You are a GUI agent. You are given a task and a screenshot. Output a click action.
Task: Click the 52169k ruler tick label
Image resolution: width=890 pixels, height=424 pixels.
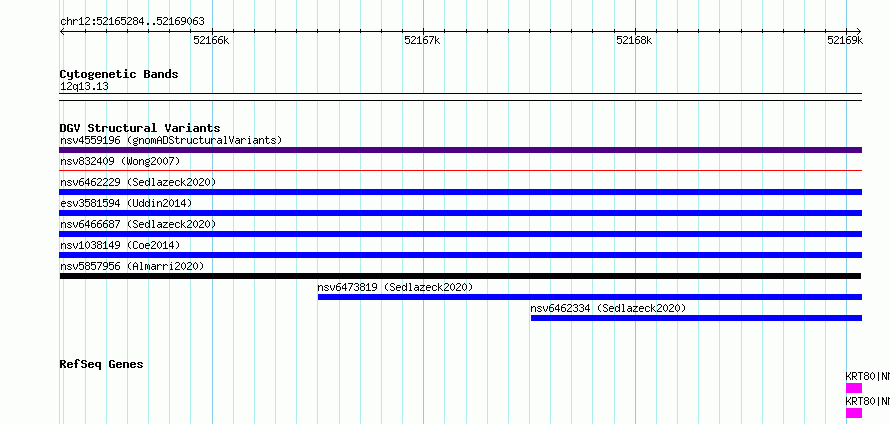pyautogui.click(x=845, y=40)
